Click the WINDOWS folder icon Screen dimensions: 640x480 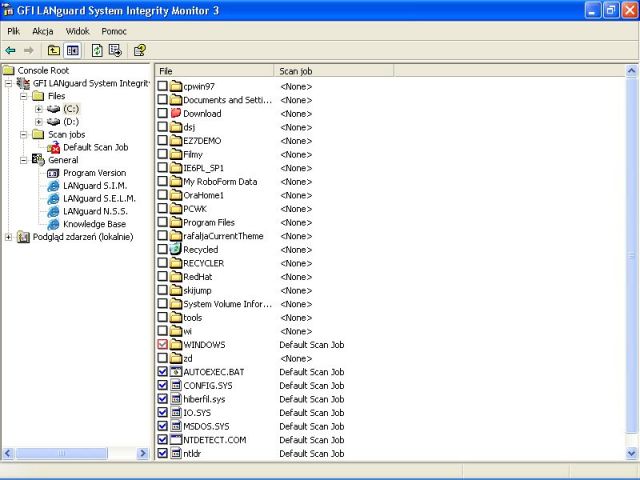[x=176, y=345]
